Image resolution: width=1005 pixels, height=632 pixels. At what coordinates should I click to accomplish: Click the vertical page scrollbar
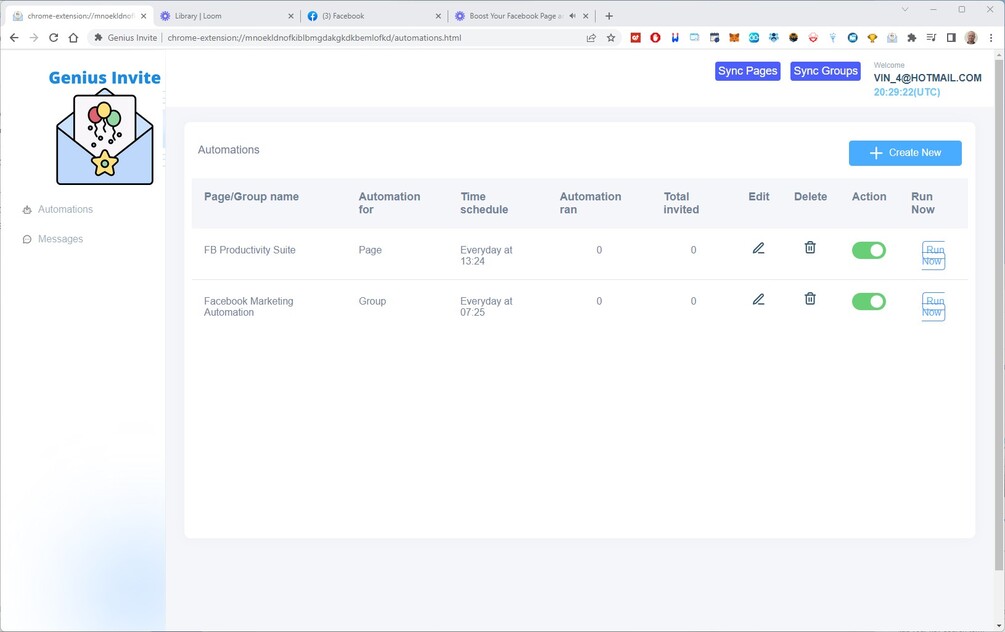(x=999, y=314)
